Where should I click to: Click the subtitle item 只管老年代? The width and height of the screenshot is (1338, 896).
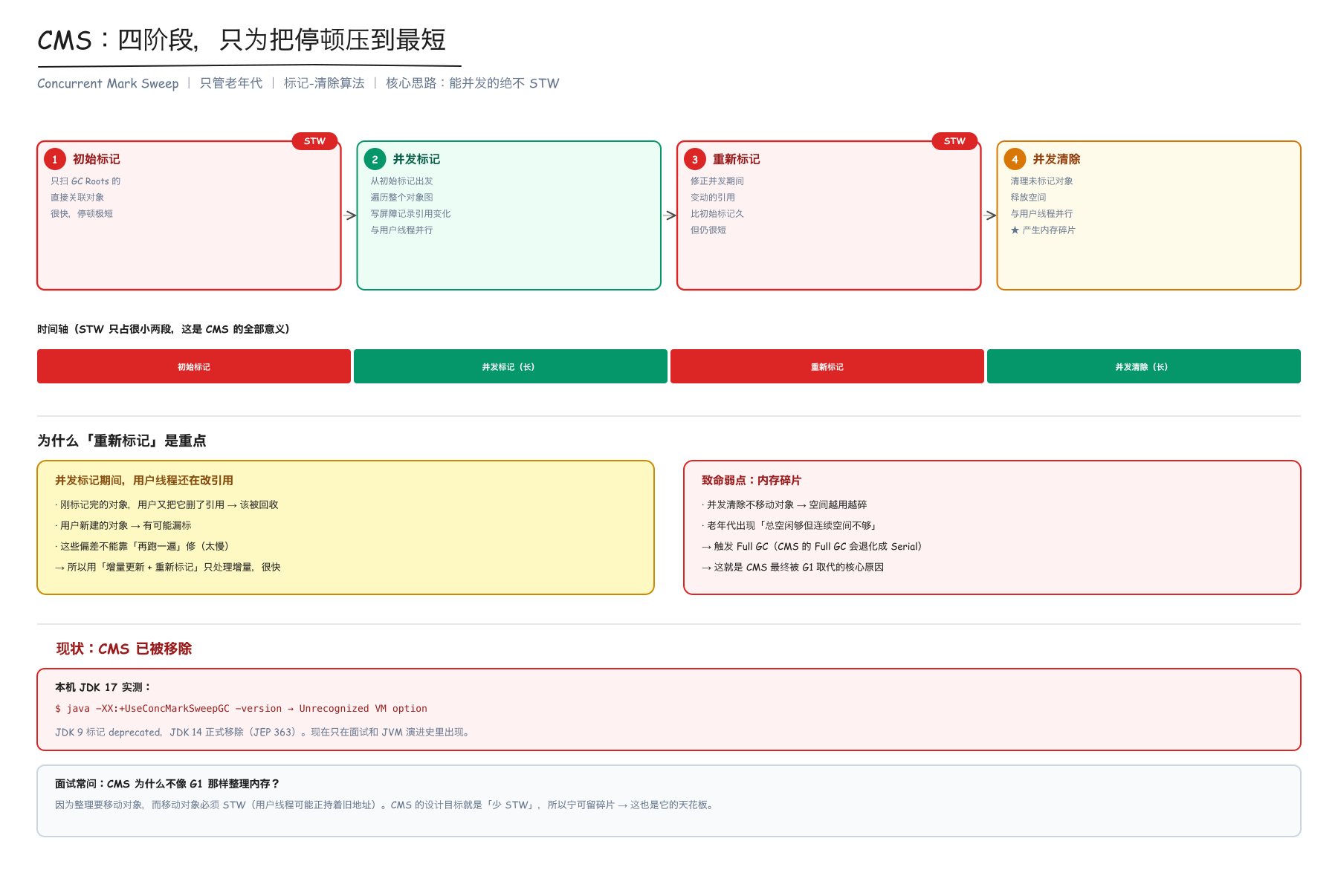[x=231, y=83]
